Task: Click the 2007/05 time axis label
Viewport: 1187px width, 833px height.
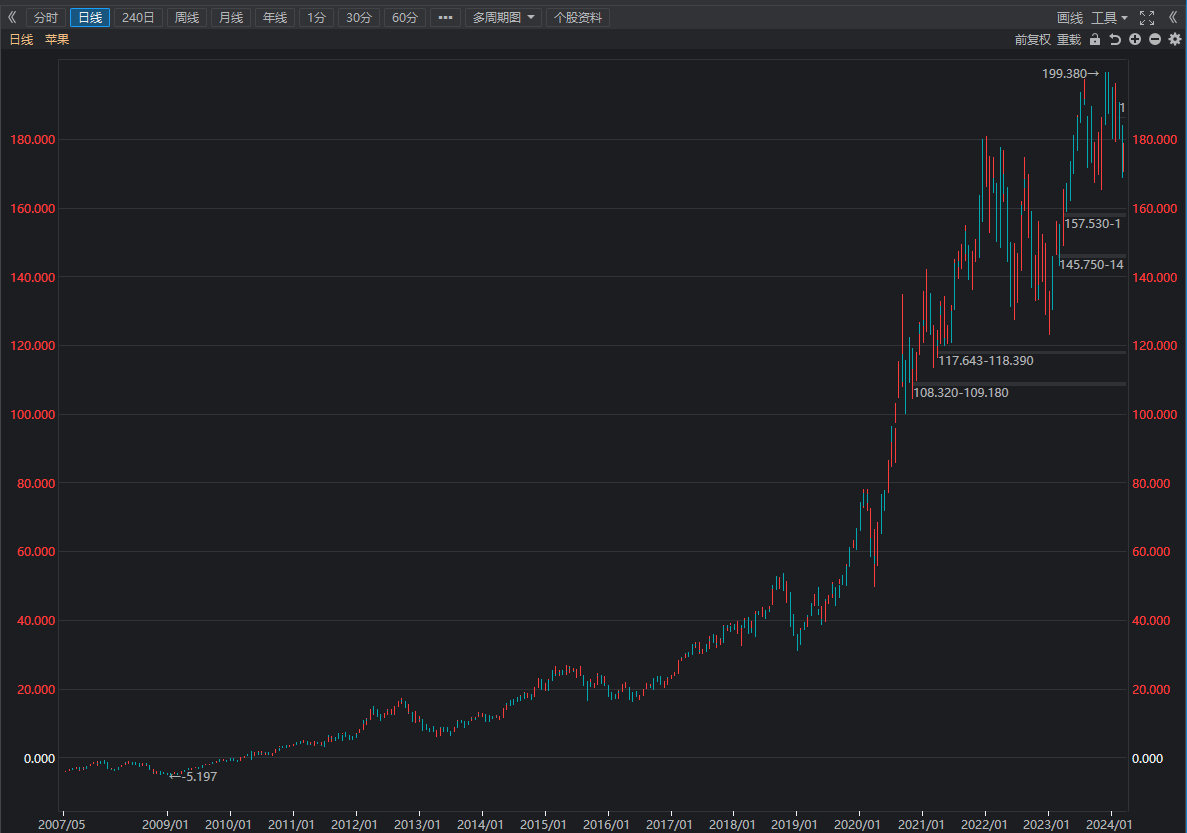Action: 61,825
